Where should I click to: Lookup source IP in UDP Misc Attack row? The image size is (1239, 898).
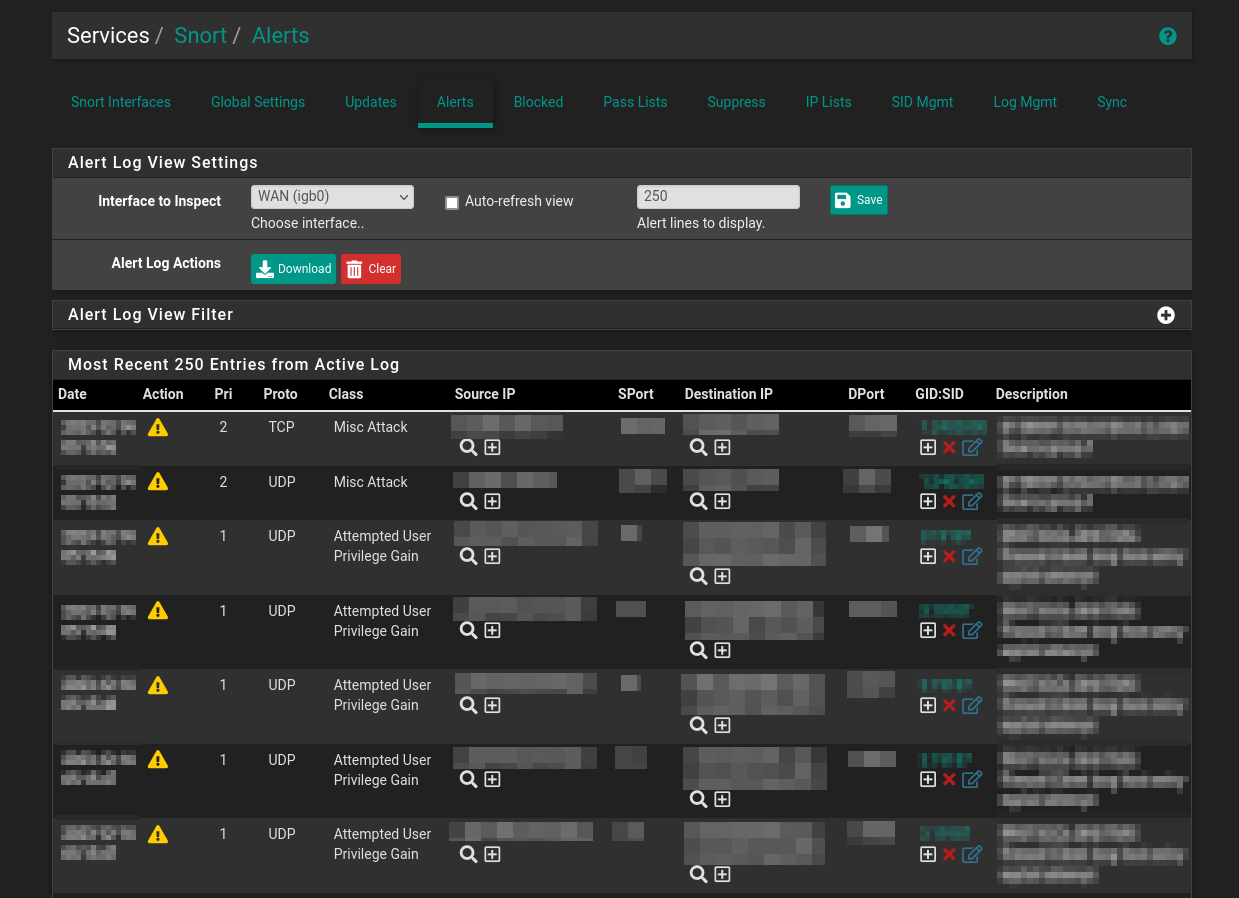(468, 501)
